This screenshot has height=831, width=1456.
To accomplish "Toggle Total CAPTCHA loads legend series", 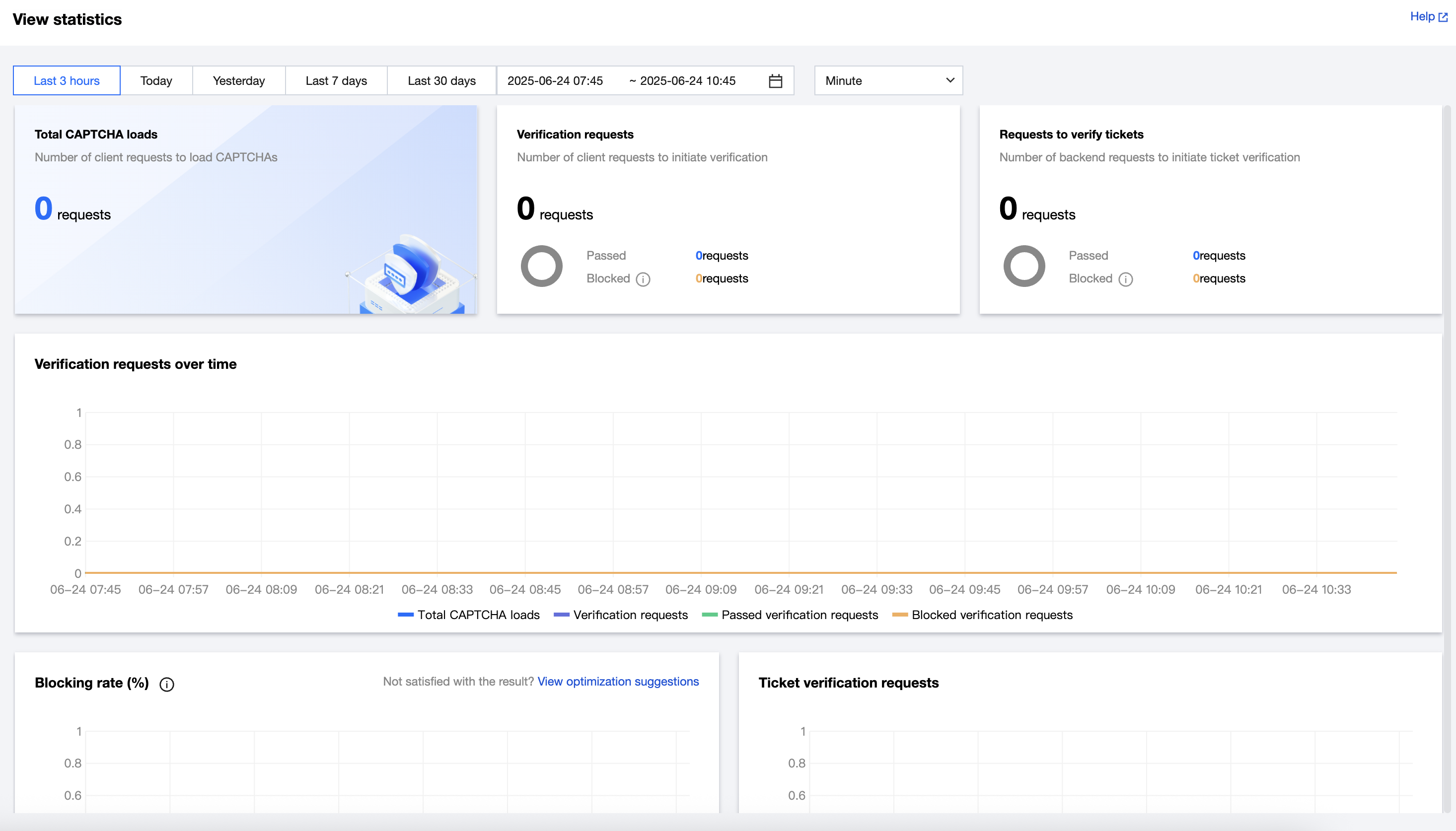I will (x=469, y=615).
